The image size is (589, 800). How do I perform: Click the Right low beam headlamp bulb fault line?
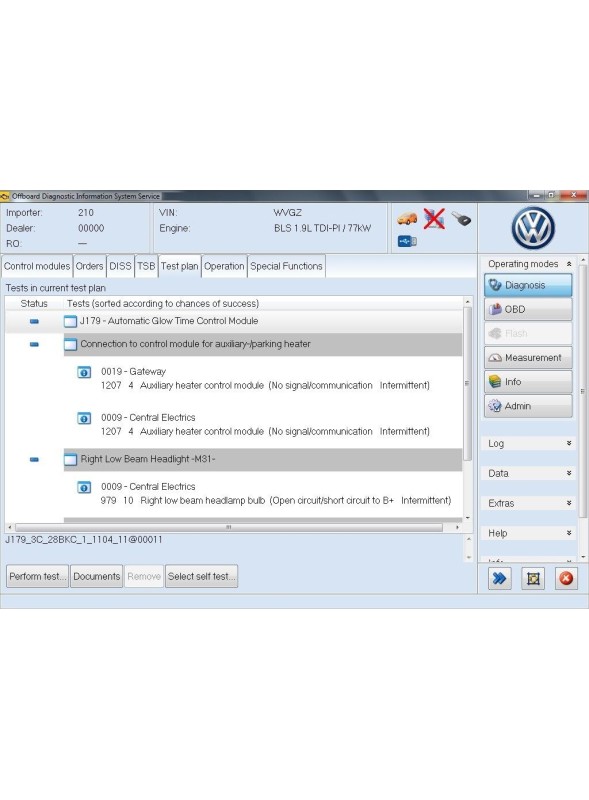[276, 501]
